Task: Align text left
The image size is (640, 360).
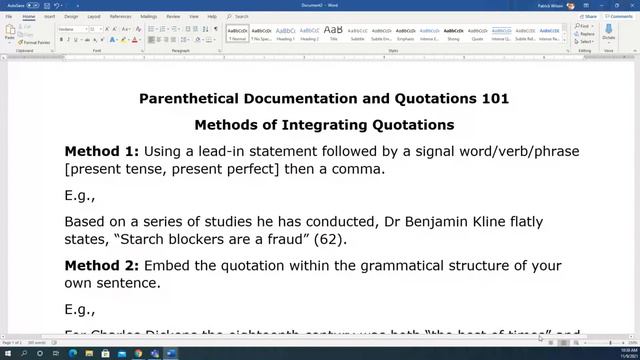Action: pyautogui.click(x=151, y=40)
